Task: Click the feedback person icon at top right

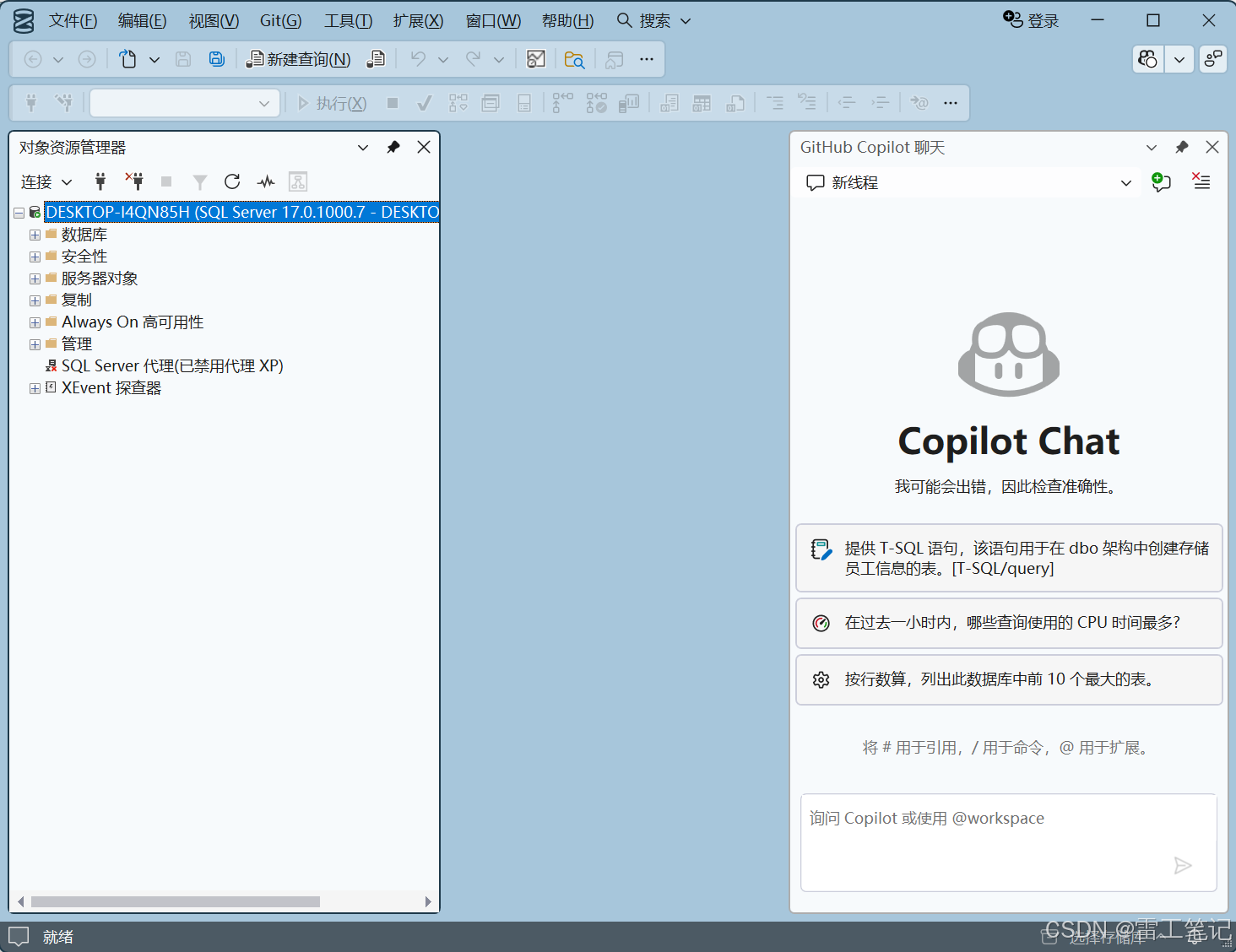Action: point(1213,59)
